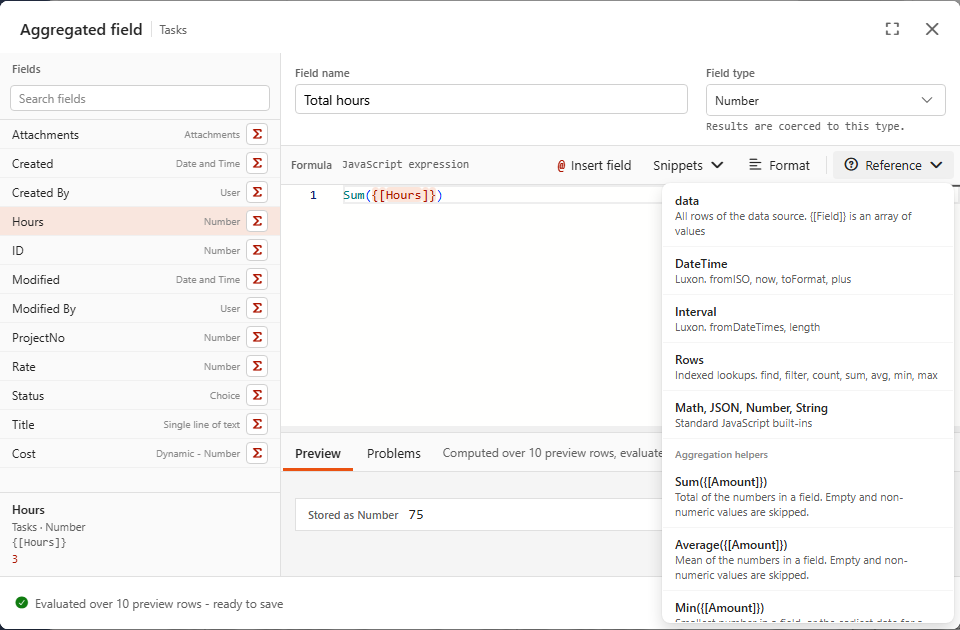
Task: Choose the data reference entry
Action: (808, 216)
